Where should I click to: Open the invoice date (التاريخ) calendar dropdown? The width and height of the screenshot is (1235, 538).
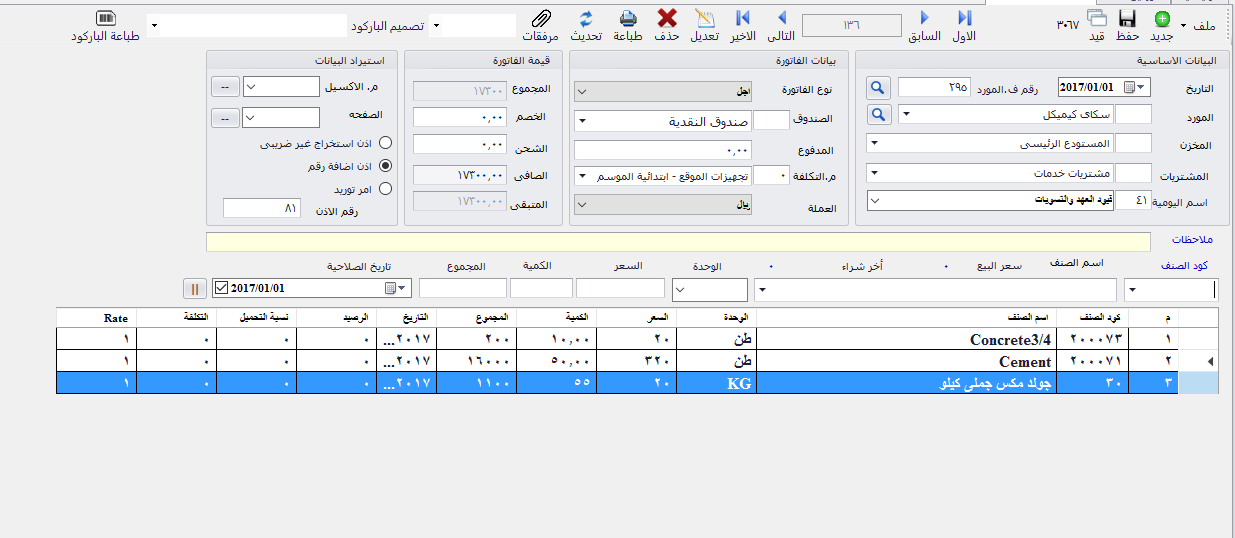(x=1143, y=87)
